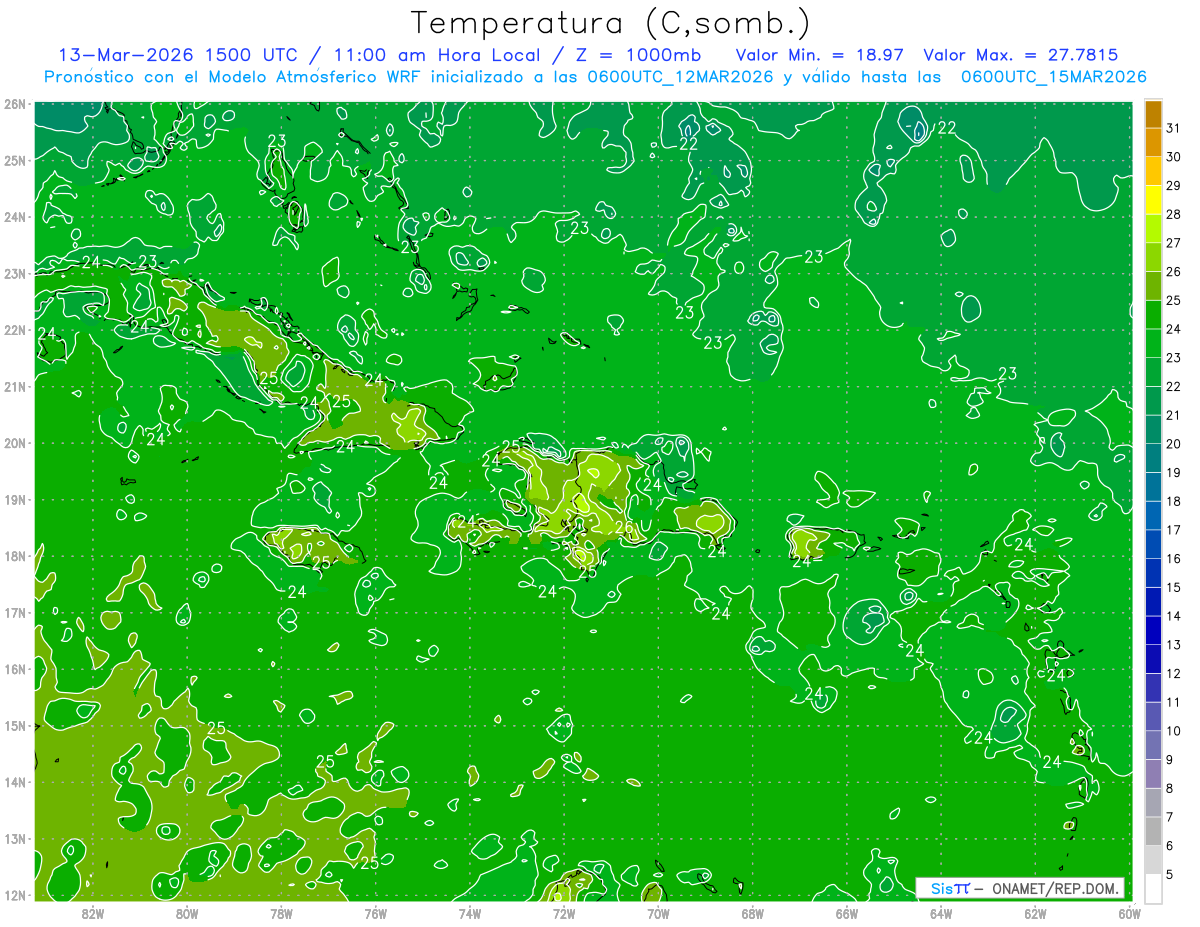Click the '0600UTC_12MAR2026' initialization time
This screenshot has width=1200, height=927.
[681, 77]
